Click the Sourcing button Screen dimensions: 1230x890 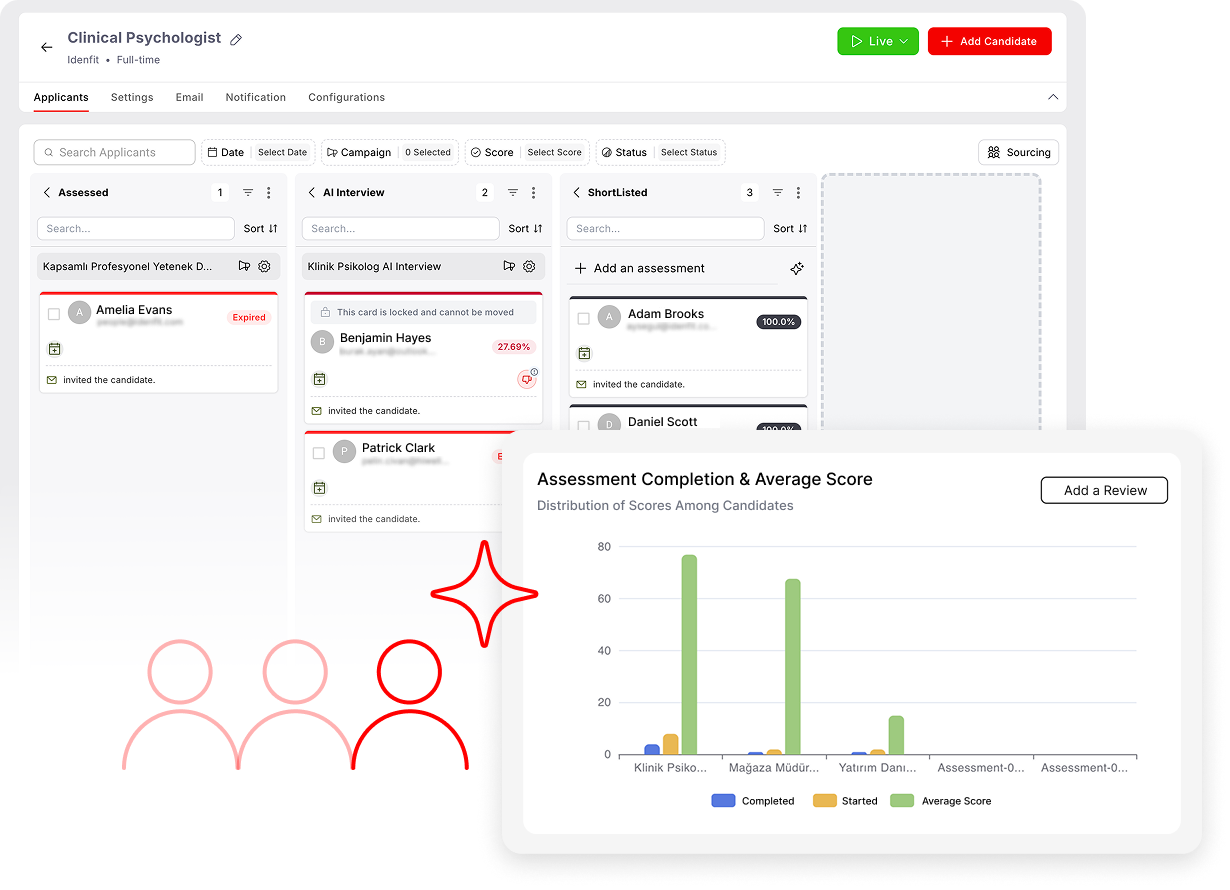[x=1018, y=152]
